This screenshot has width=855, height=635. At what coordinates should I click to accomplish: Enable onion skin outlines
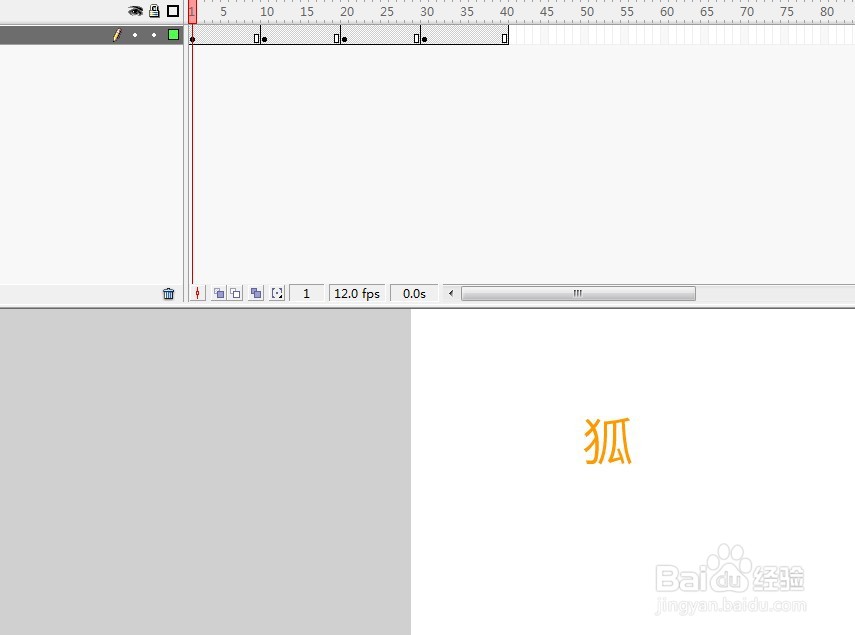click(x=236, y=293)
